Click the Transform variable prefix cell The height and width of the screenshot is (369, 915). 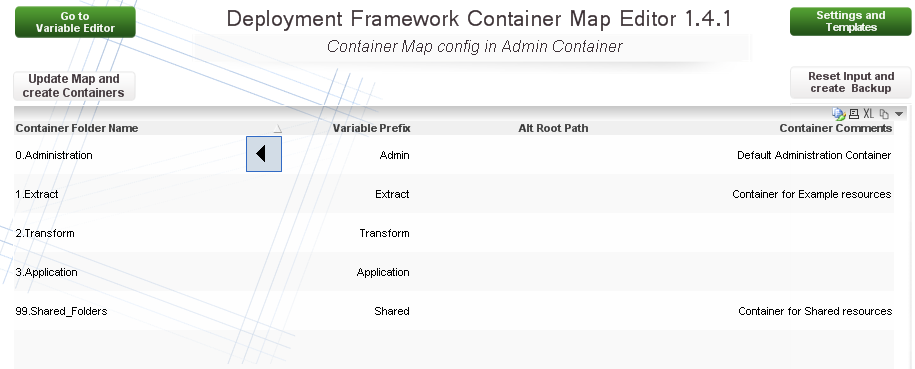[385, 234]
